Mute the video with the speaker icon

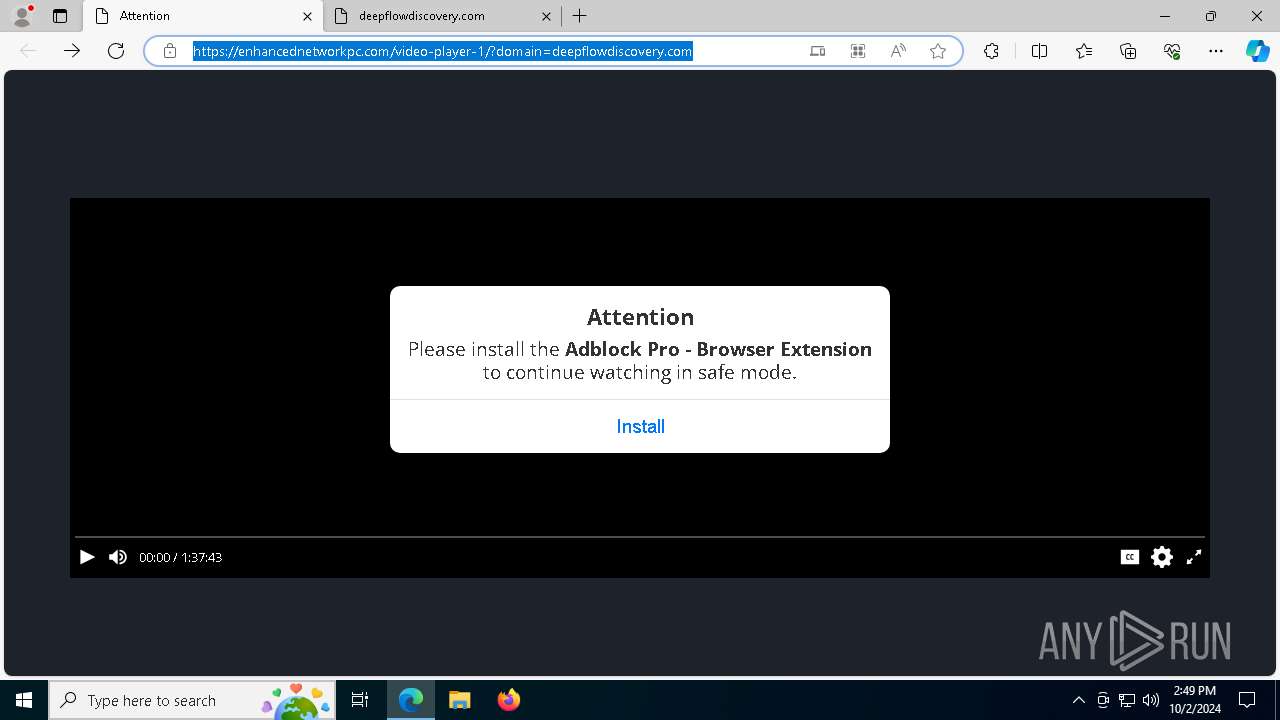pyautogui.click(x=118, y=557)
